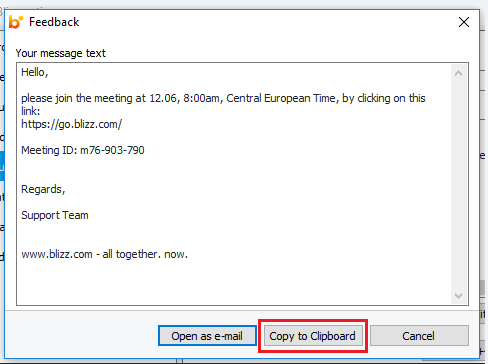Place cursor on the 'Support Team' line
Image resolution: width=488 pixels, height=364 pixels.
coord(55,215)
